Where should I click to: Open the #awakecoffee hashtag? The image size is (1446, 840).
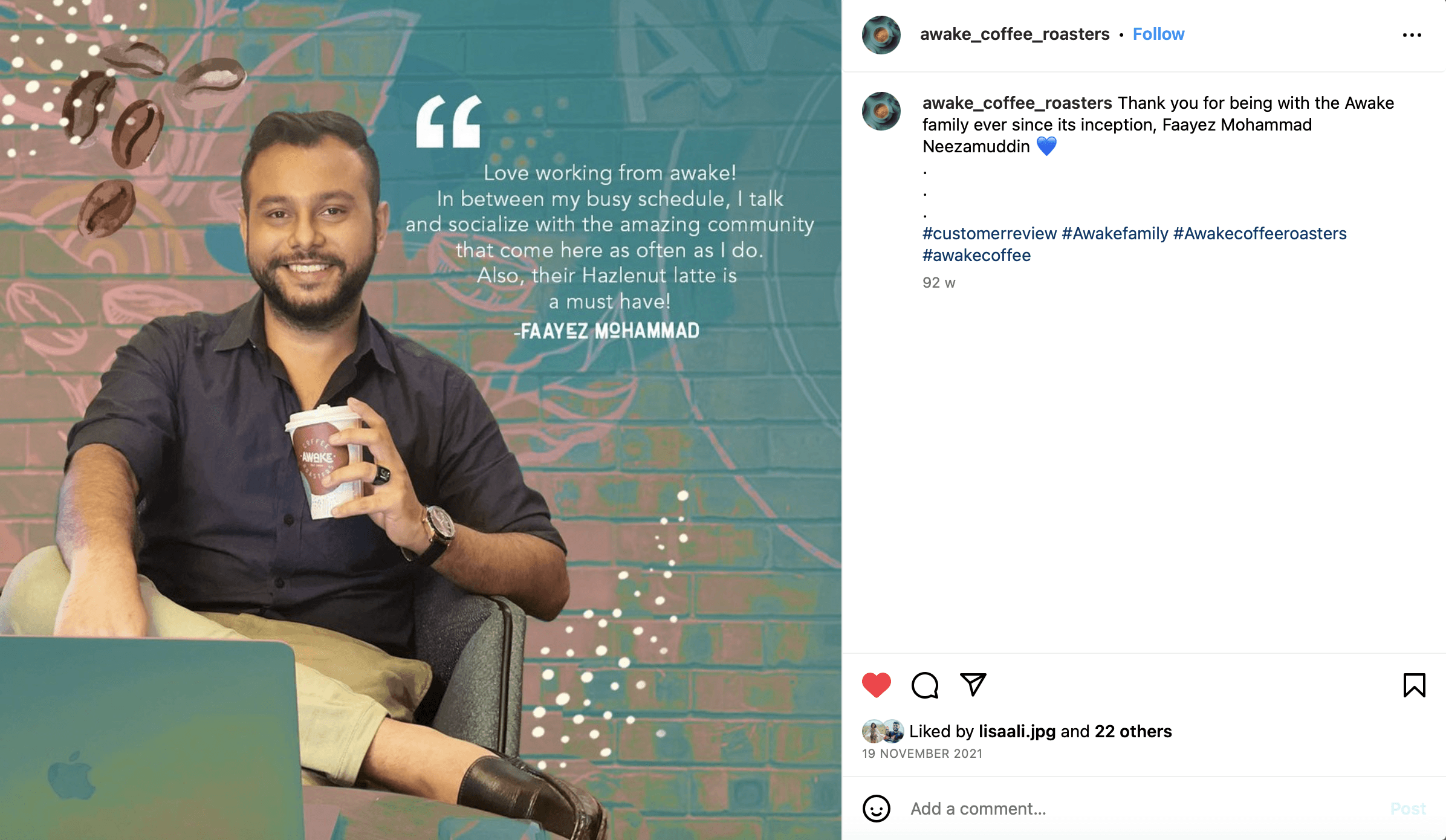coord(976,255)
